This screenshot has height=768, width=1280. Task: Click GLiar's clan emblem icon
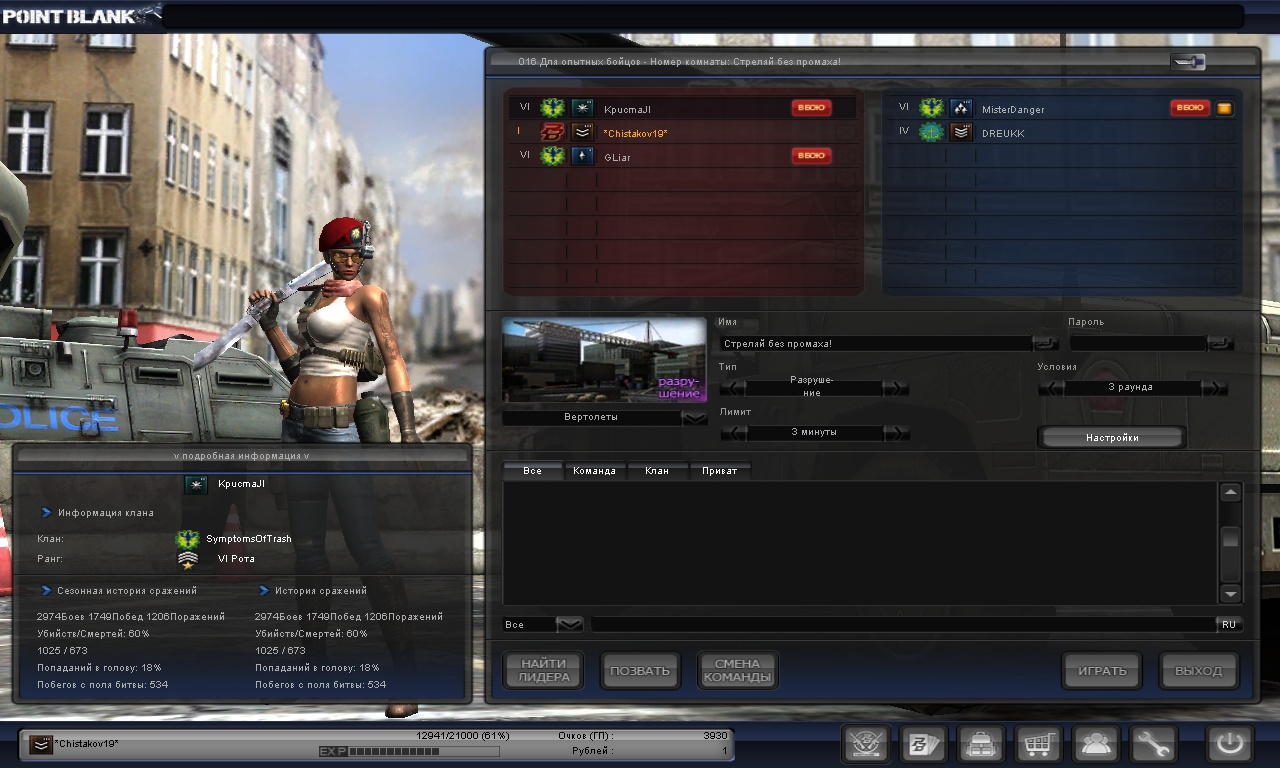click(x=552, y=156)
